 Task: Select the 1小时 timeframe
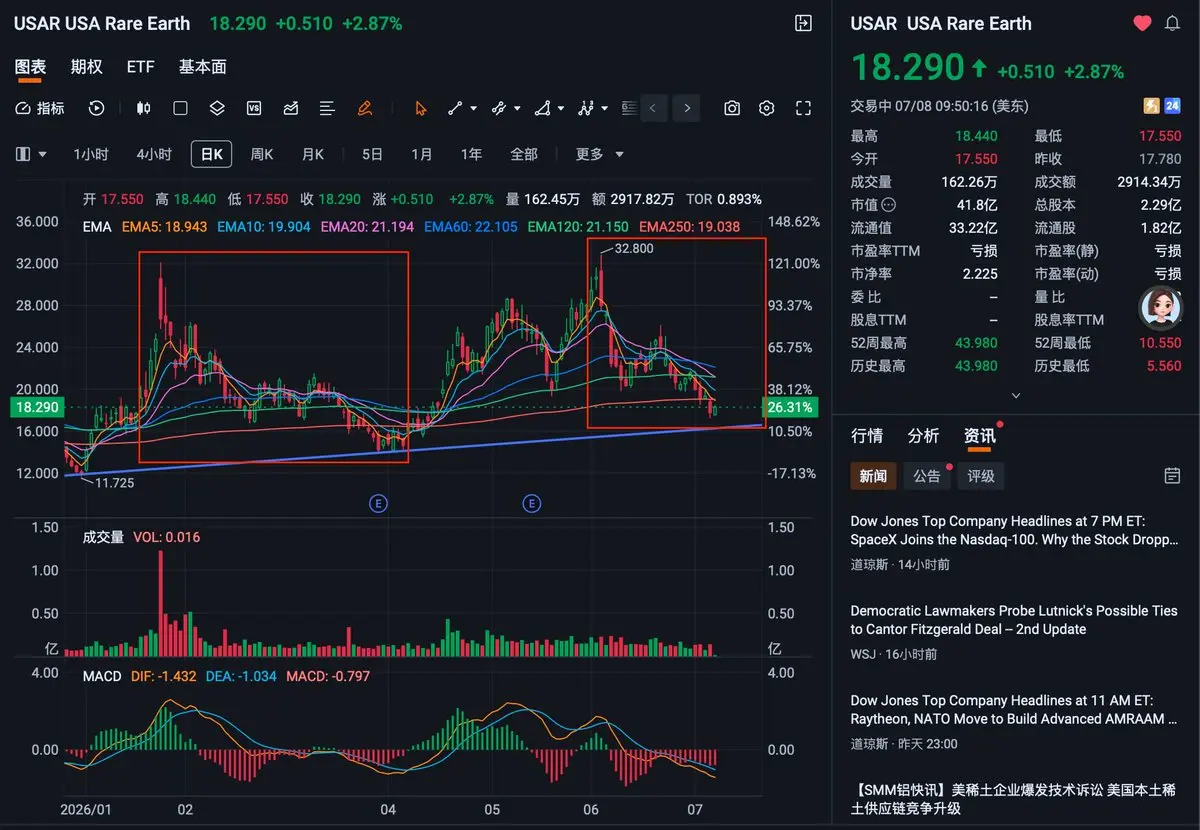tap(91, 154)
